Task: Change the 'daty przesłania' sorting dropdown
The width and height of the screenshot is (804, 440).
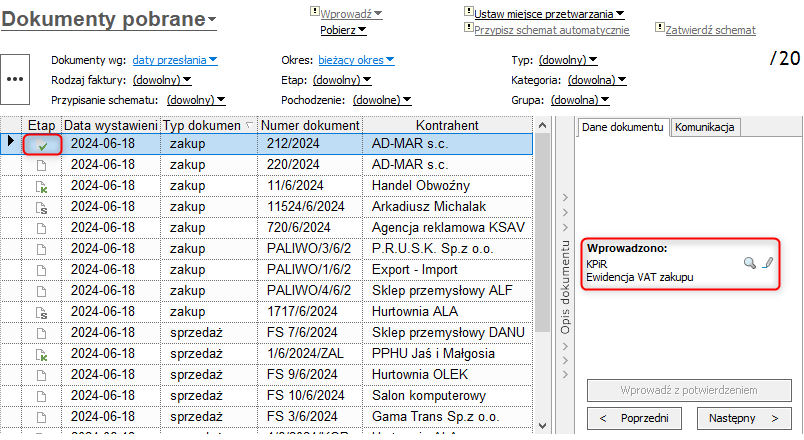Action: pyautogui.click(x=175, y=60)
